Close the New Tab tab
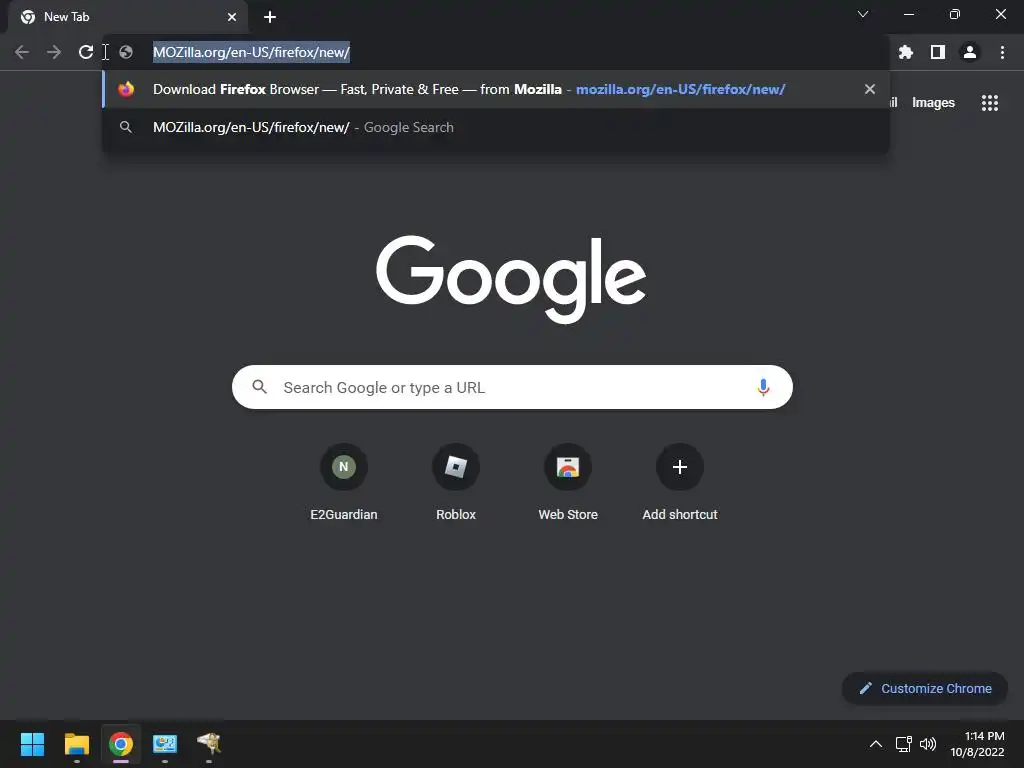 tap(232, 17)
